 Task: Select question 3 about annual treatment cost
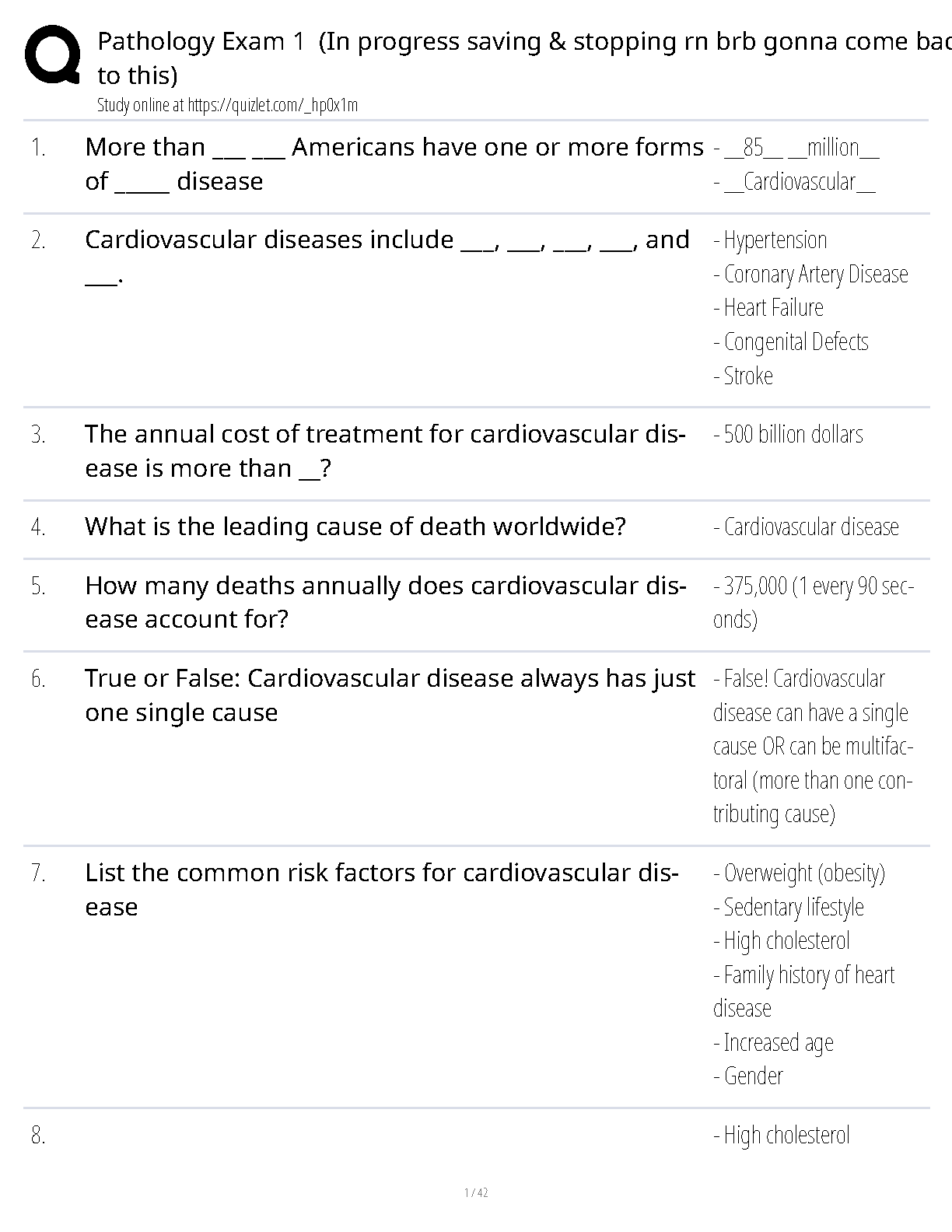click(x=385, y=451)
